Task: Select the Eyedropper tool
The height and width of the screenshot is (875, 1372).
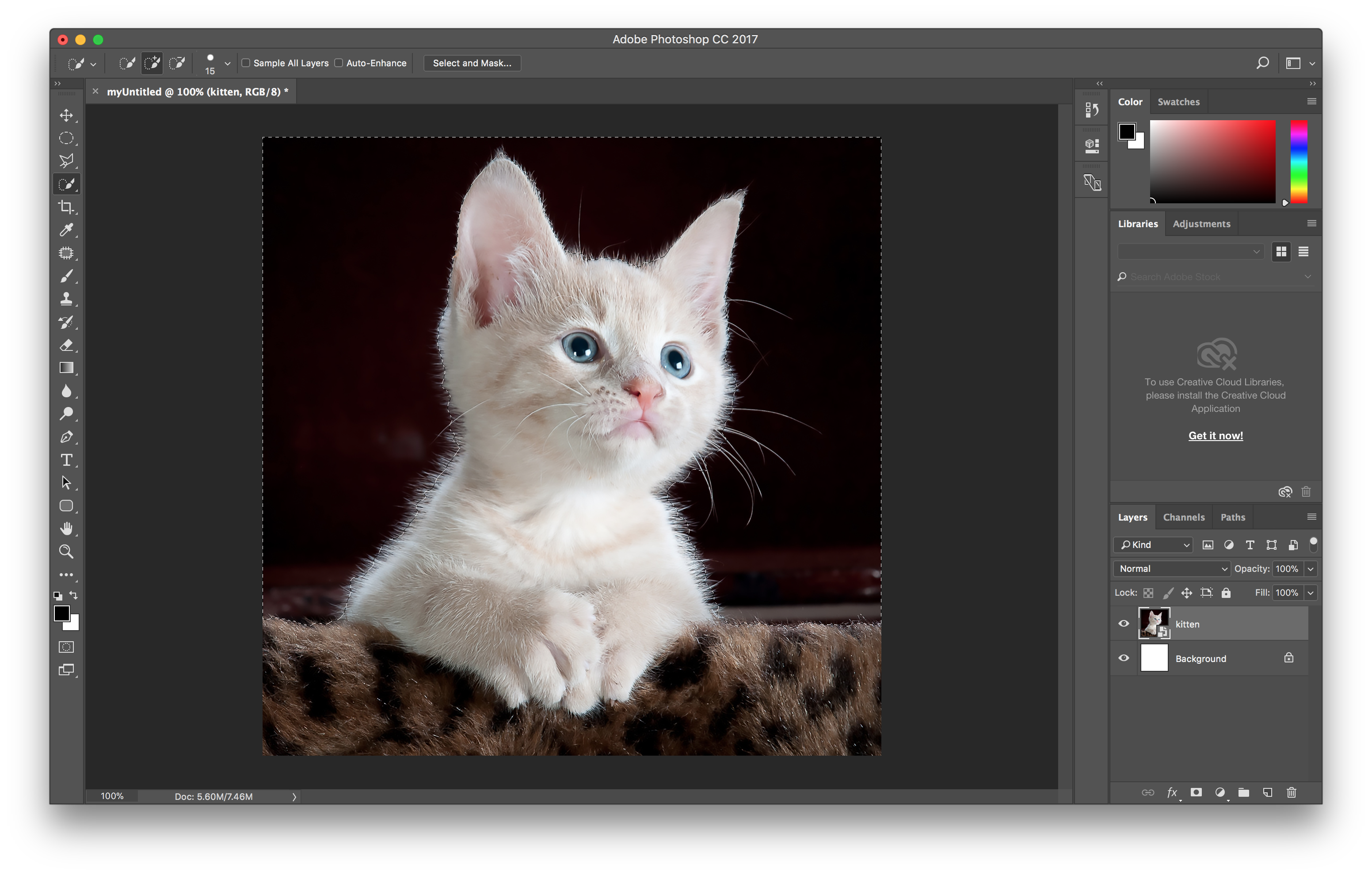Action: (67, 230)
